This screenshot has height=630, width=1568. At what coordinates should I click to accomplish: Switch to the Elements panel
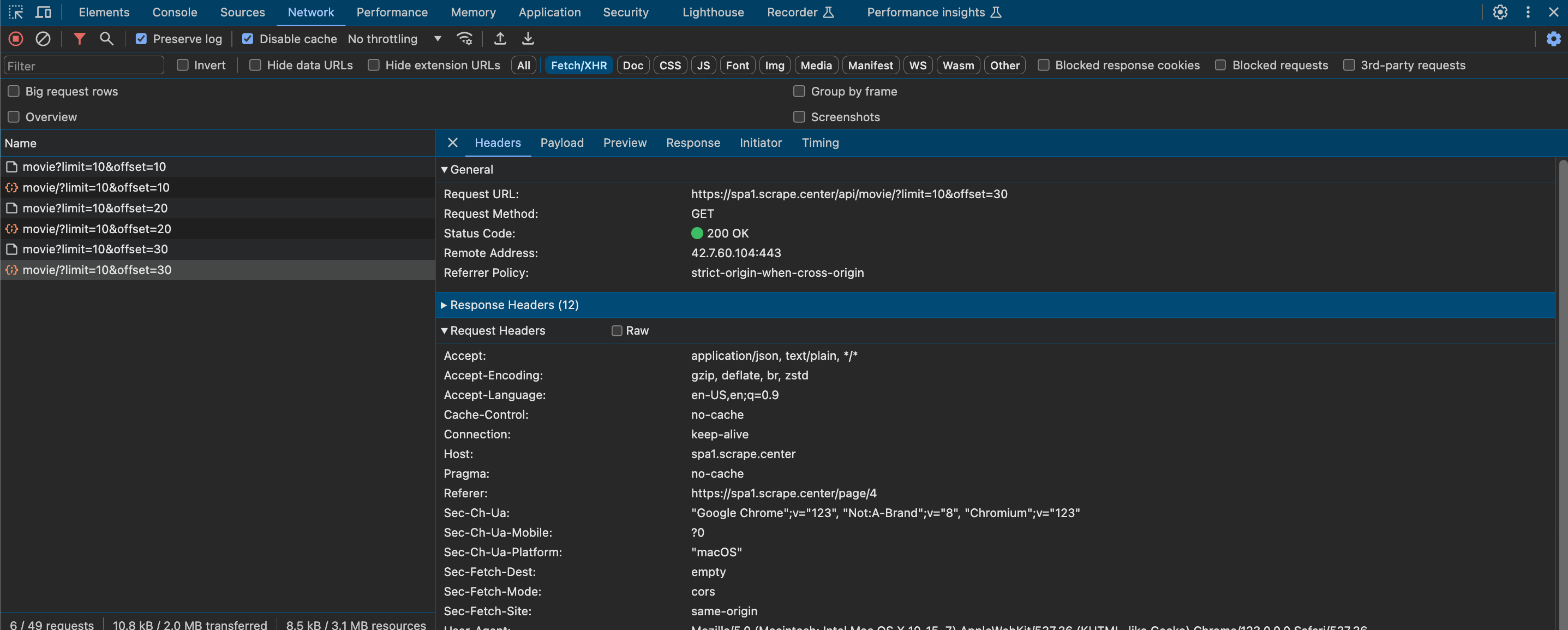click(104, 12)
